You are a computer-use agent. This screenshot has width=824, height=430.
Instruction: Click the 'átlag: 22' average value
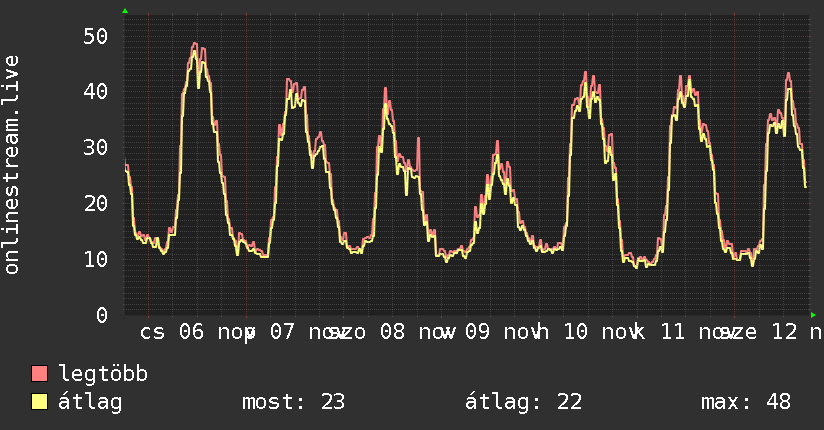click(x=523, y=402)
